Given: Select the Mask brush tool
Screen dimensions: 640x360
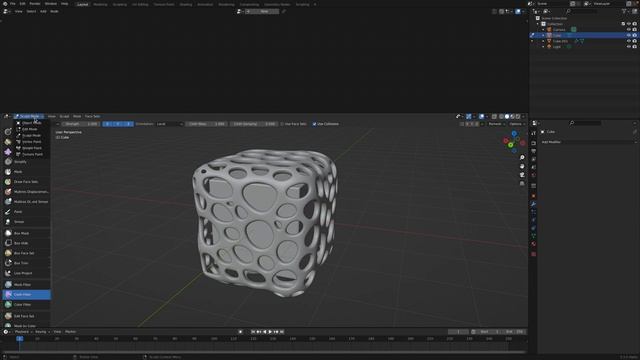Looking at the screenshot, I should (27, 171).
